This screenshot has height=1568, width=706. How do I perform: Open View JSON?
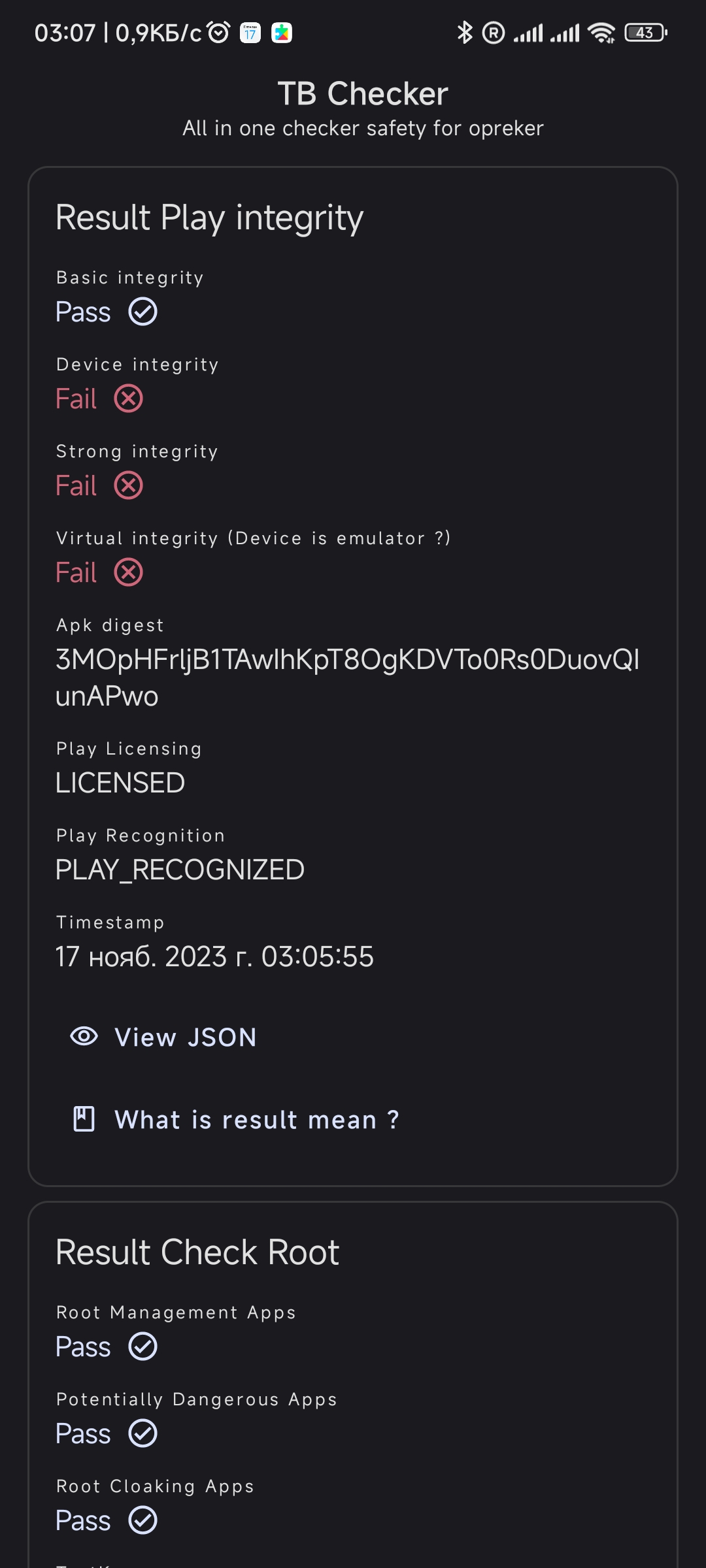(x=163, y=1037)
